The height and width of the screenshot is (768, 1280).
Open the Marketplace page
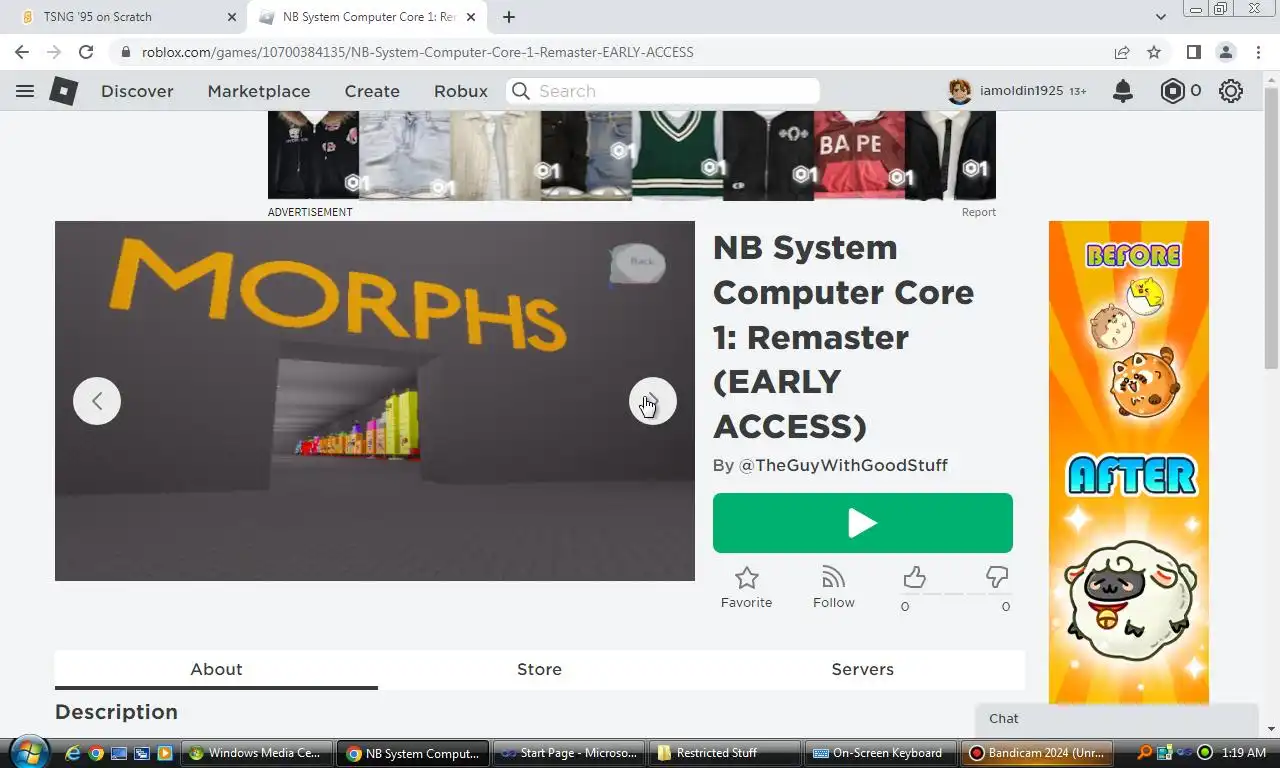coord(259,91)
